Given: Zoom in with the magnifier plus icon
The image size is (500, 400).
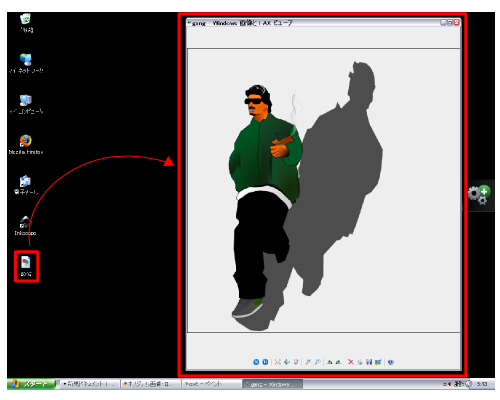Looking at the screenshot, I should click(308, 362).
